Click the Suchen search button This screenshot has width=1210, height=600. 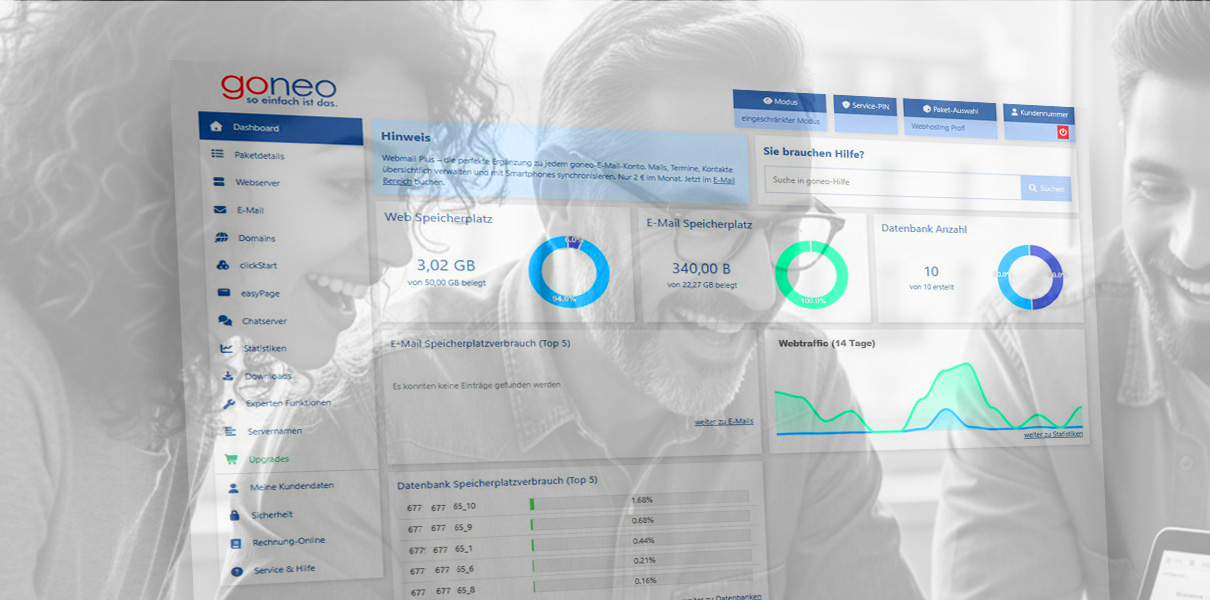1045,188
